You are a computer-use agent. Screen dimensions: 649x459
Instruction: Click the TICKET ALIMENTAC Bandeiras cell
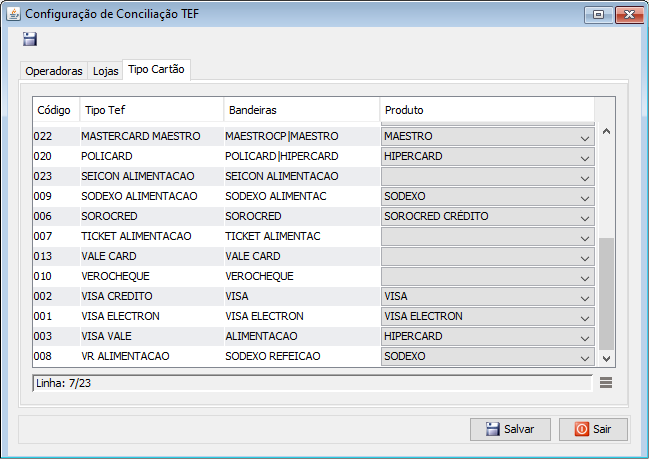(x=301, y=236)
